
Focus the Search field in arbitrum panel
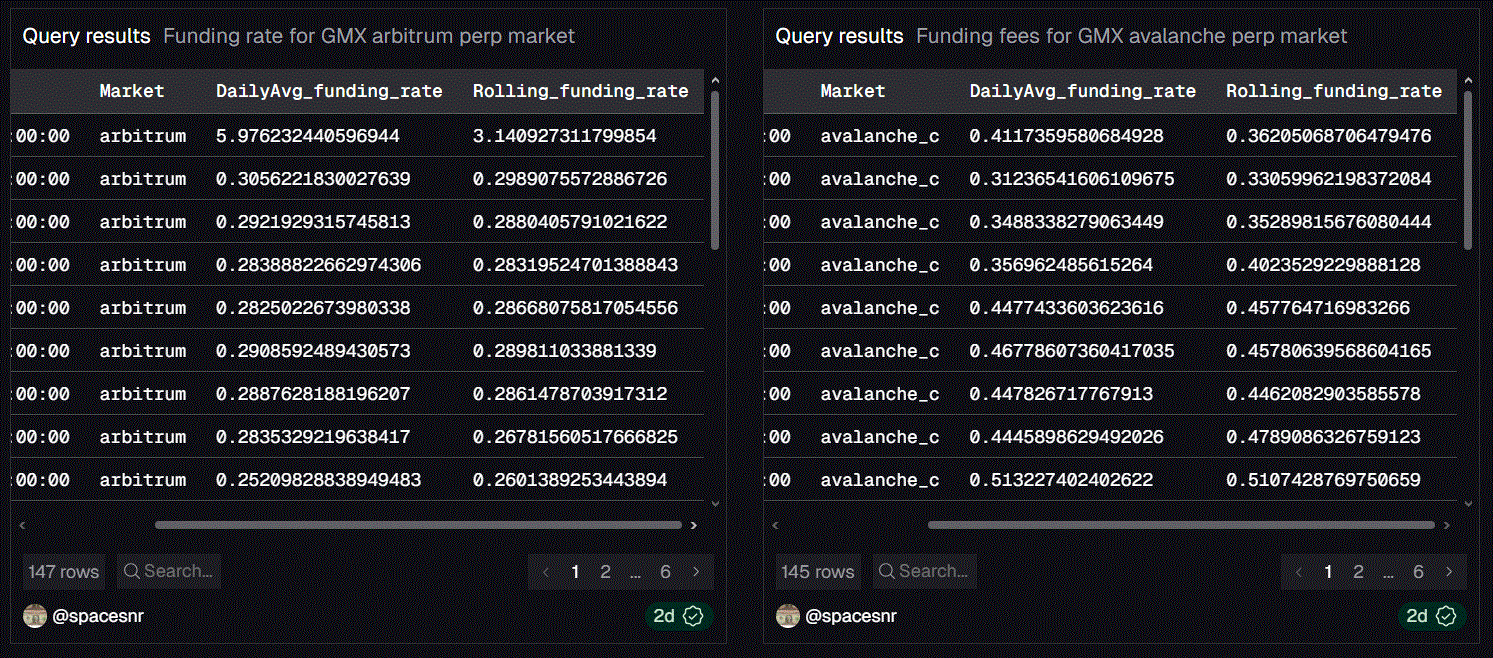(168, 572)
